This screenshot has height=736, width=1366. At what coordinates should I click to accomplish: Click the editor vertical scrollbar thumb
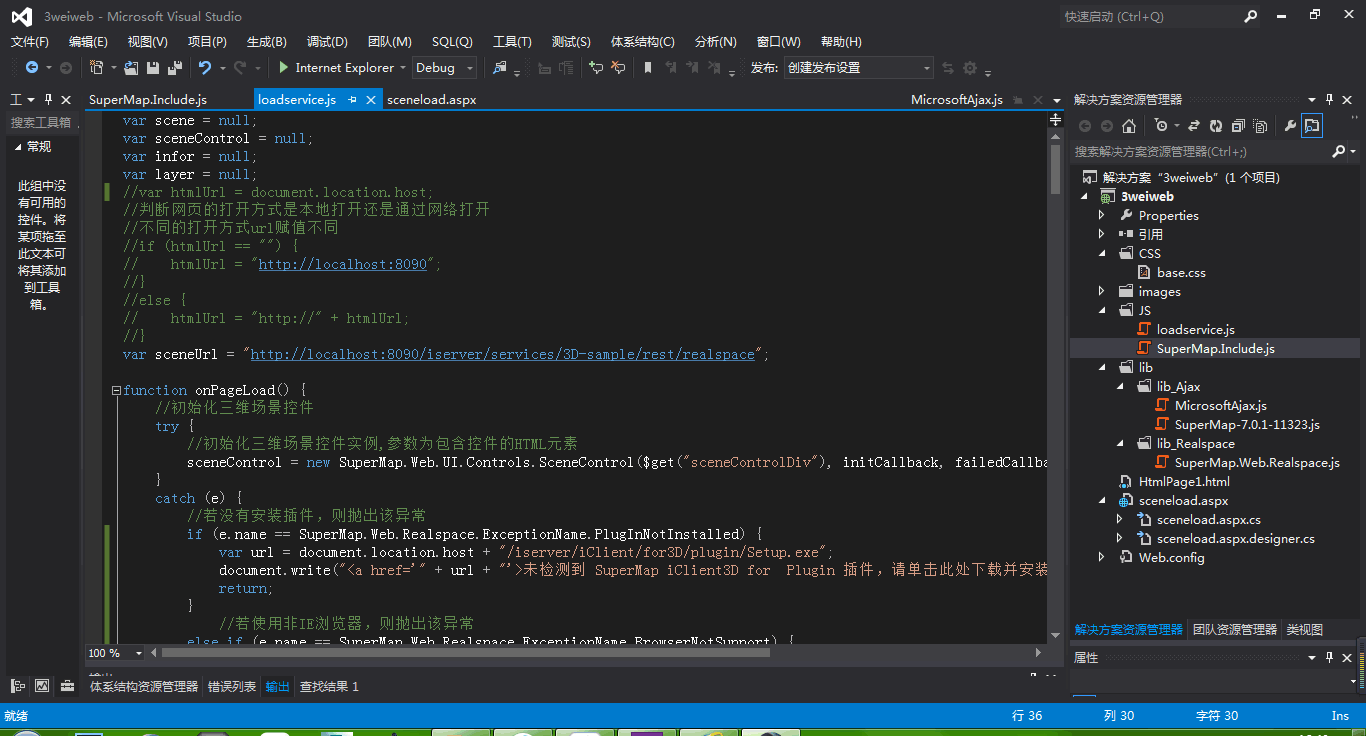[x=1055, y=169]
